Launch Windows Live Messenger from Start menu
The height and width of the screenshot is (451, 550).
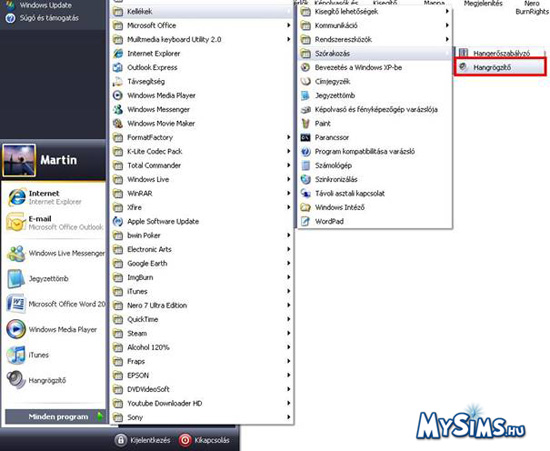pyautogui.click(x=54, y=253)
